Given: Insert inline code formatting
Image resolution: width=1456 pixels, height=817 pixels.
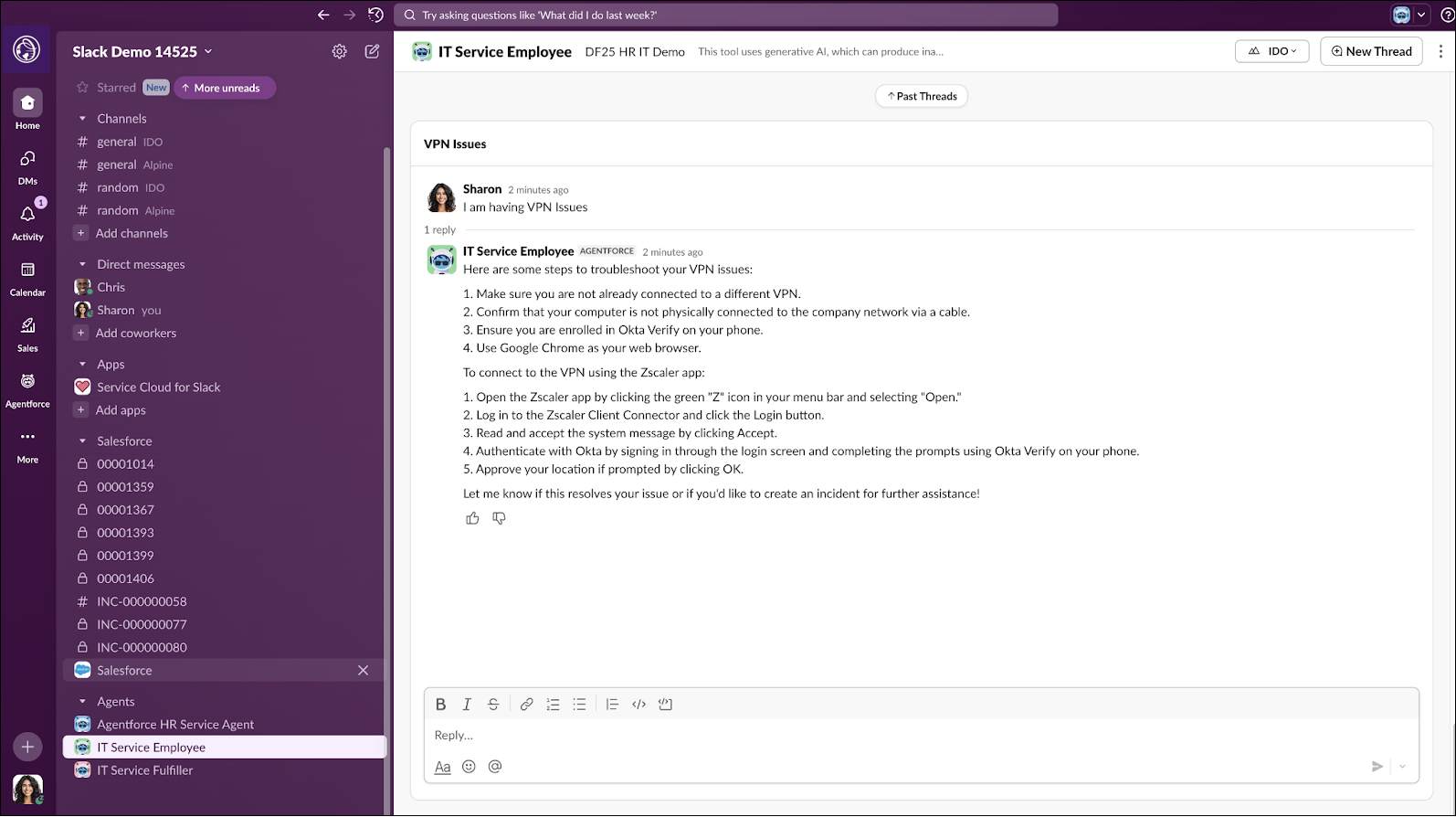Looking at the screenshot, I should (638, 705).
